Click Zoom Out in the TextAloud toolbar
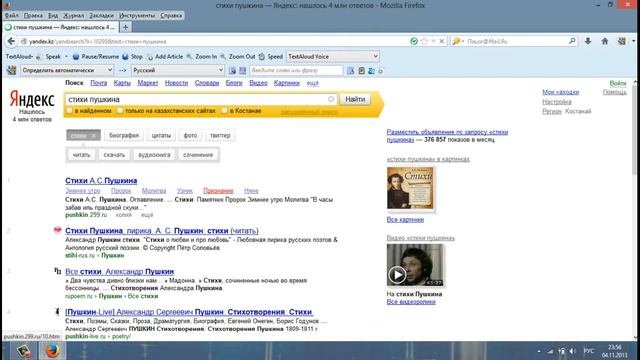Viewport: 640px width, 360px height. [x=238, y=56]
